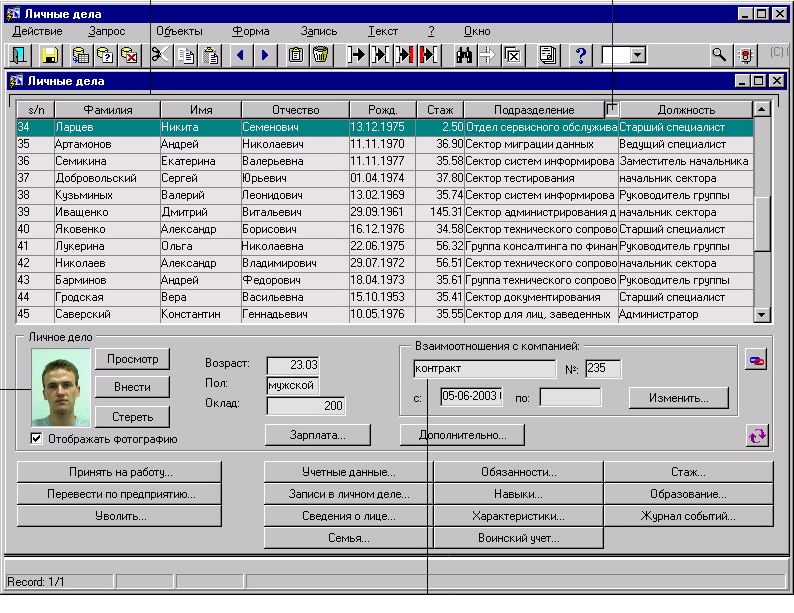Click the second record arrow icon without red bar
The width and height of the screenshot is (794, 613).
(x=380, y=55)
